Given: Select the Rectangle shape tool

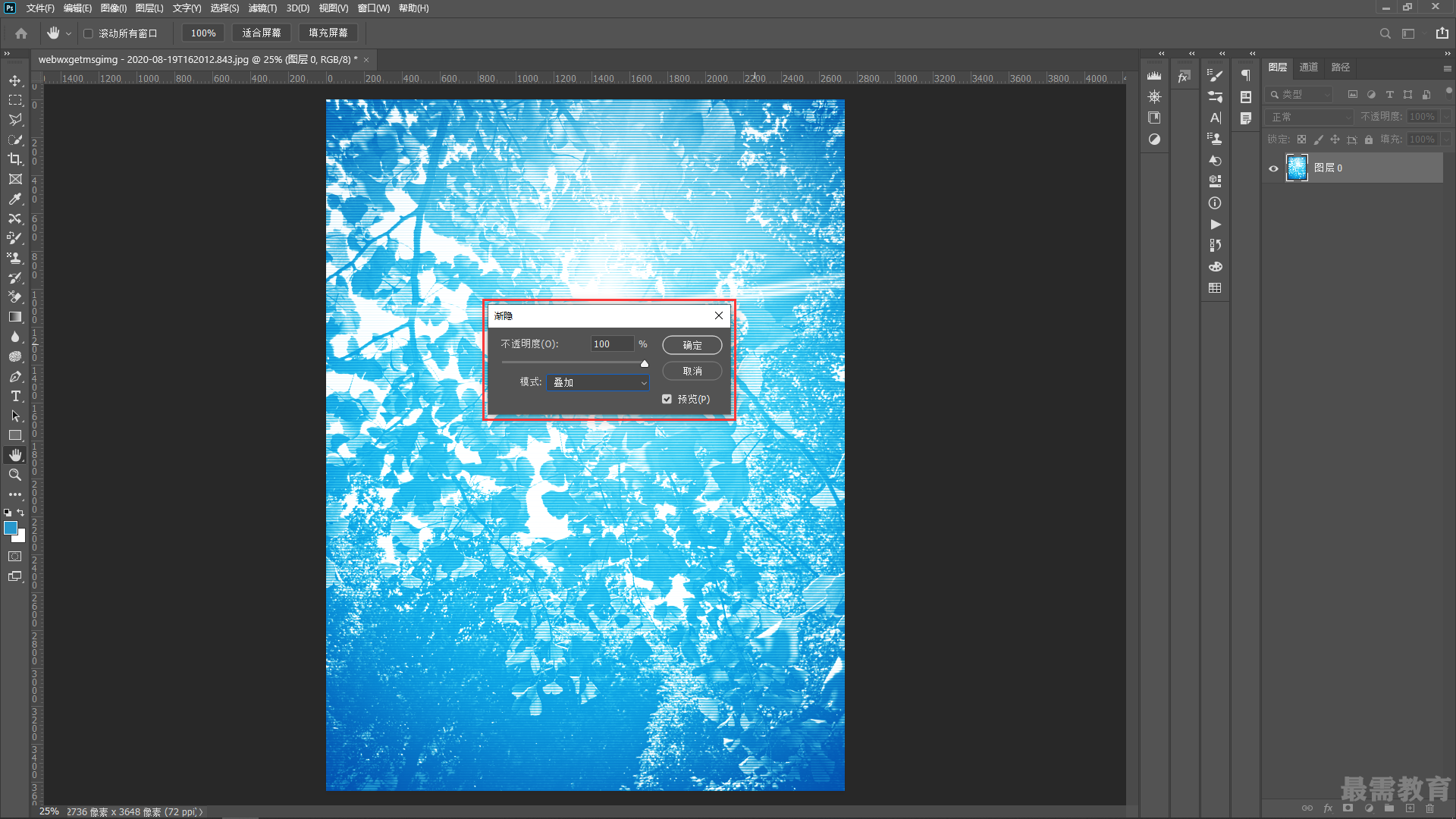Looking at the screenshot, I should 15,435.
